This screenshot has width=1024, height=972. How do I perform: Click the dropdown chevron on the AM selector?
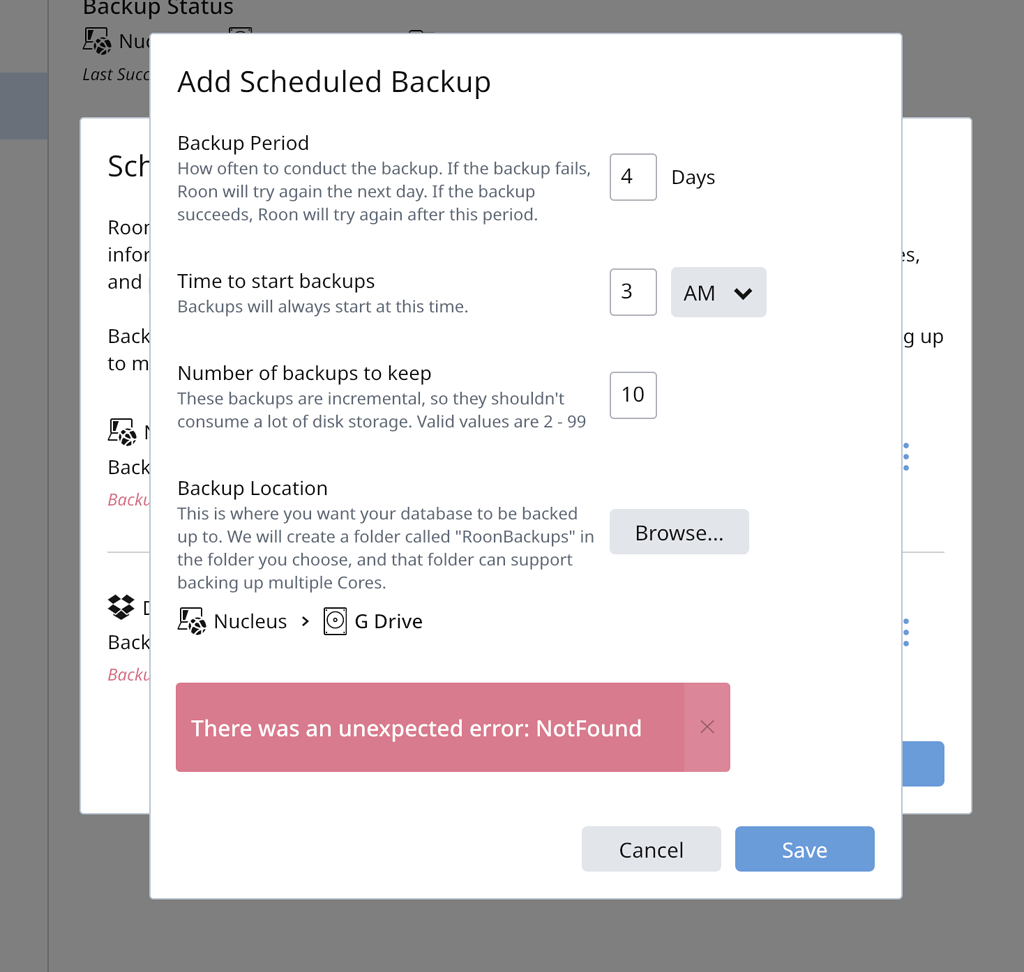744,292
